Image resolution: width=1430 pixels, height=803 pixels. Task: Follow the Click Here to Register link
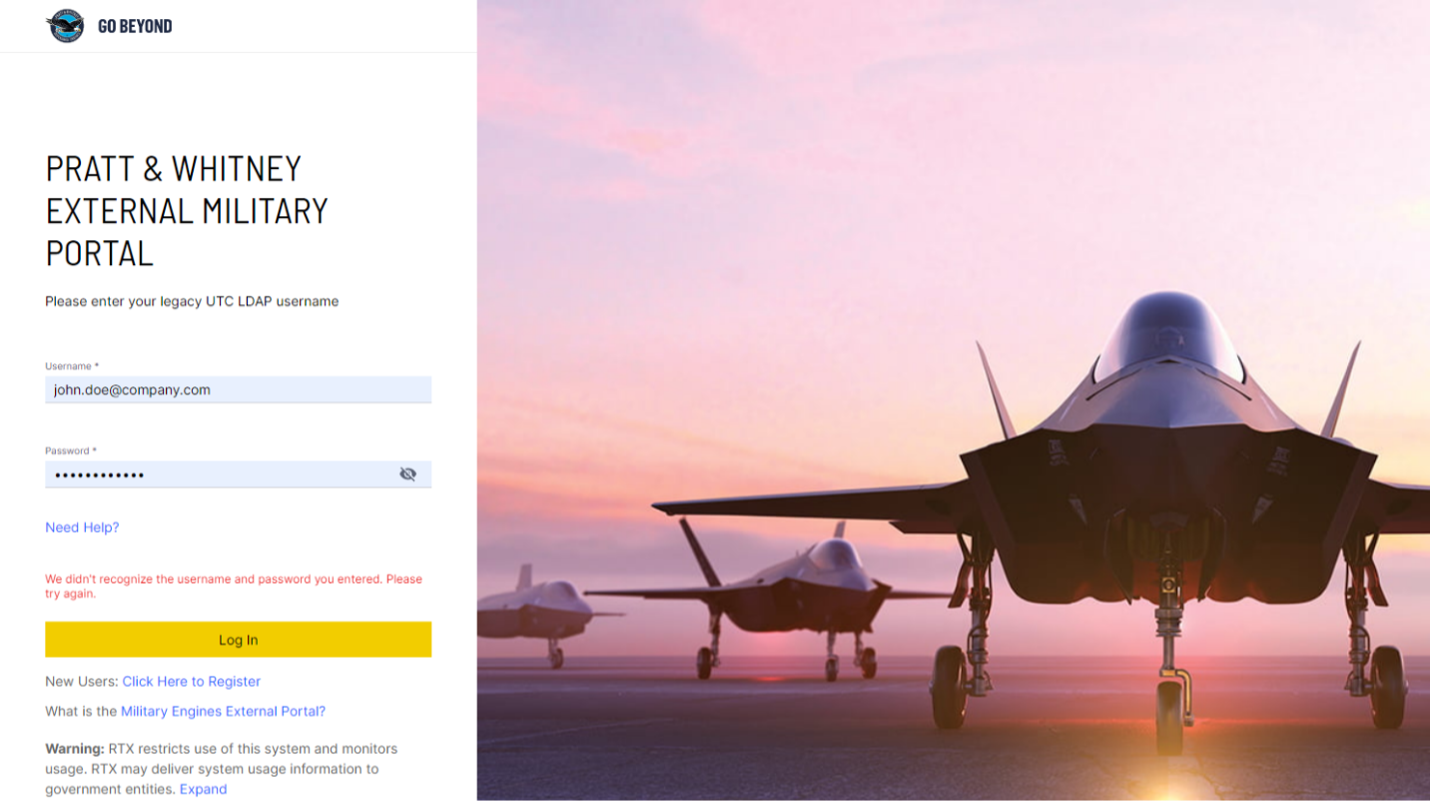pos(191,681)
